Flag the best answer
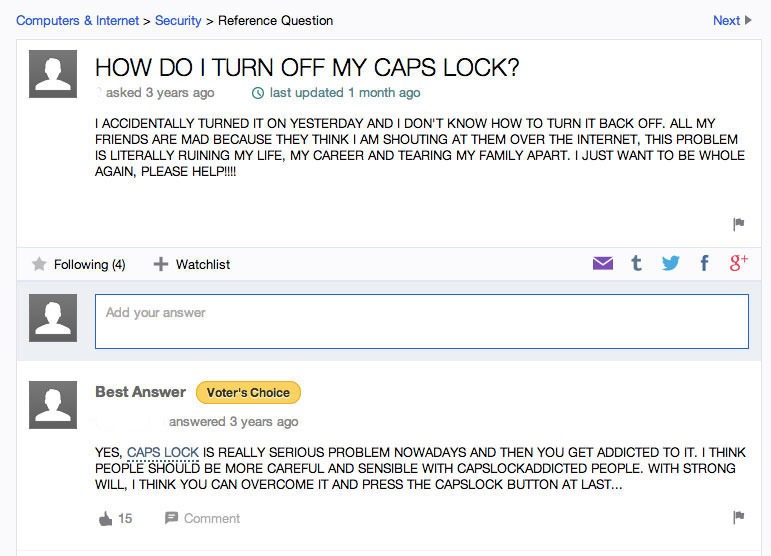 click(x=739, y=517)
